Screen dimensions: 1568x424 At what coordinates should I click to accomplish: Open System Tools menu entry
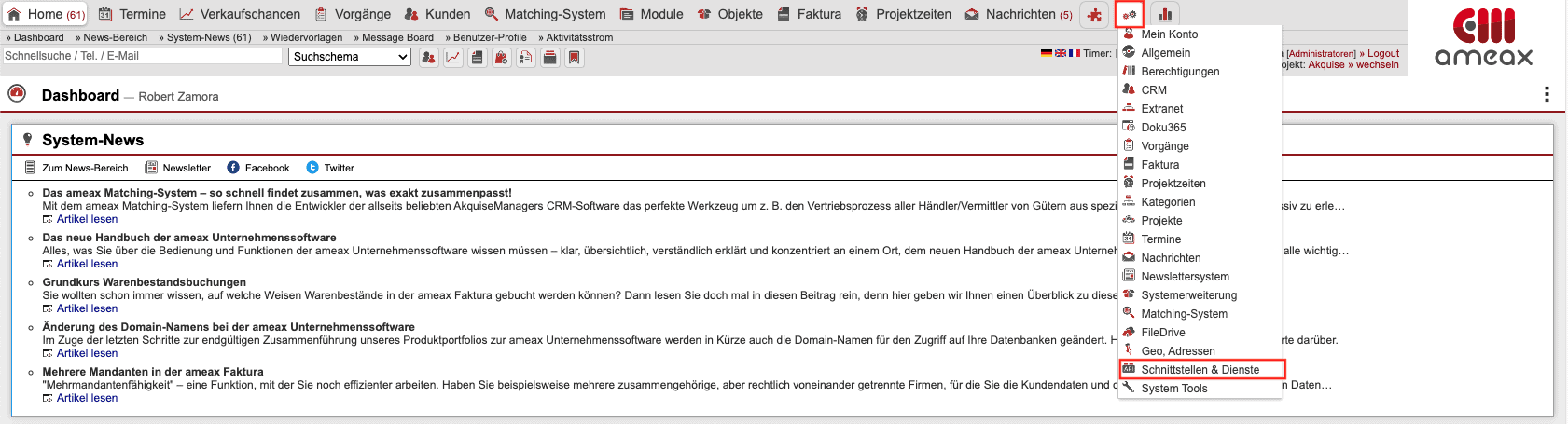1173,389
